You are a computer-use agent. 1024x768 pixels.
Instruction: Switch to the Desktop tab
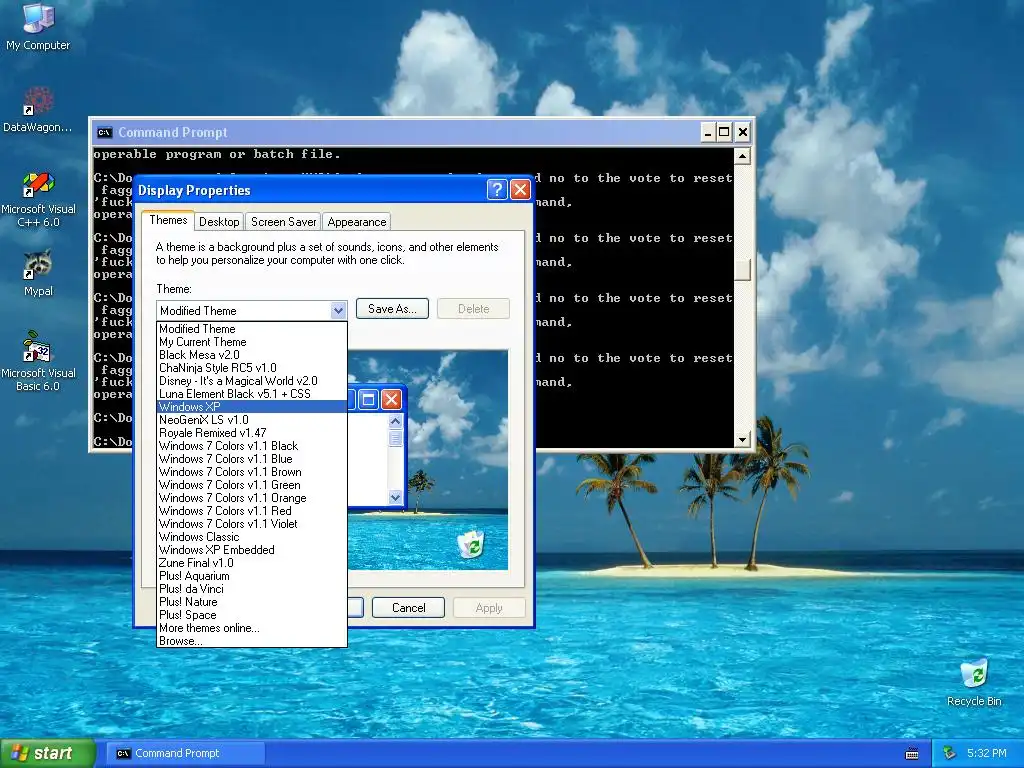click(x=219, y=222)
